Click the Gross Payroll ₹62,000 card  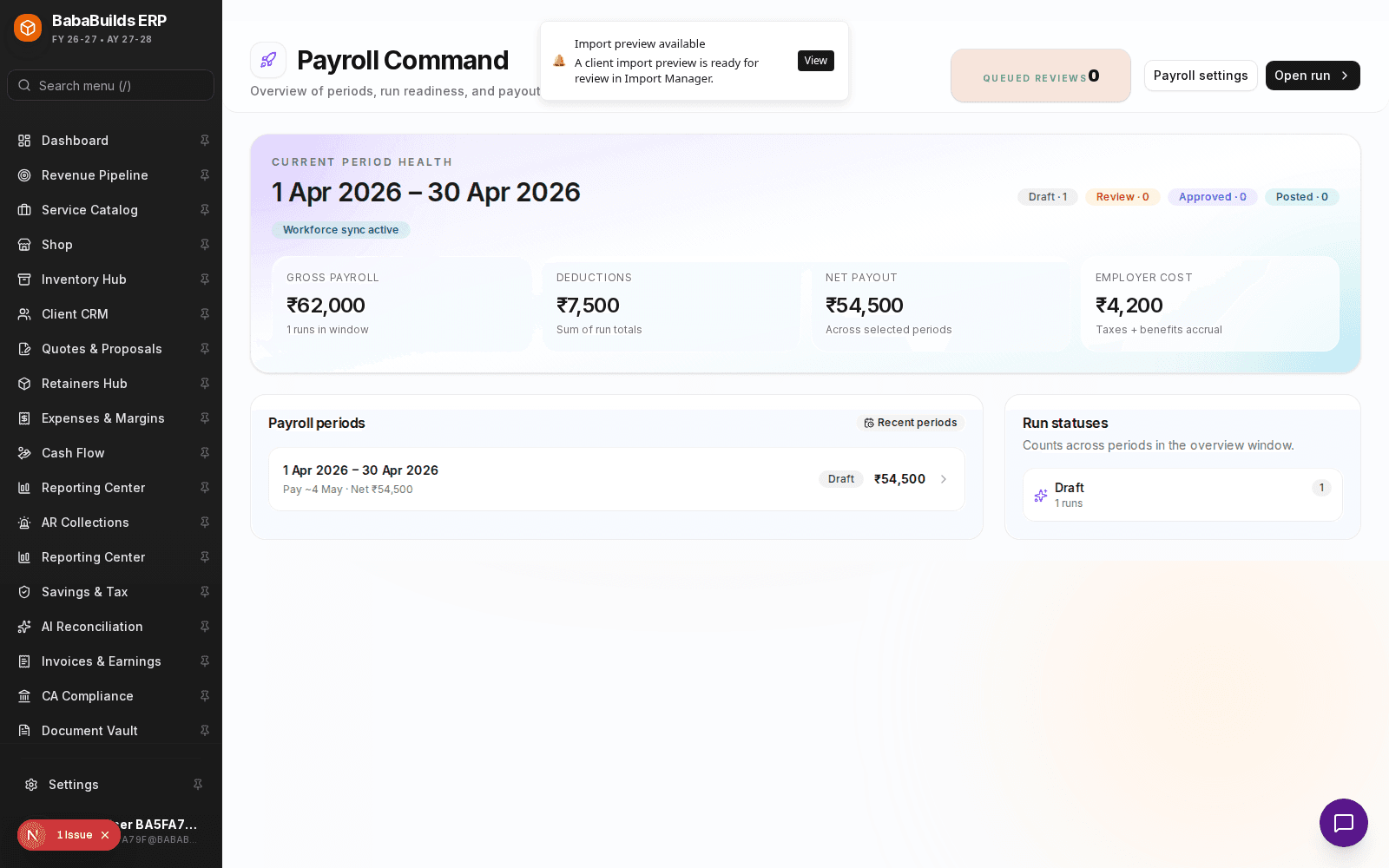[401, 304]
